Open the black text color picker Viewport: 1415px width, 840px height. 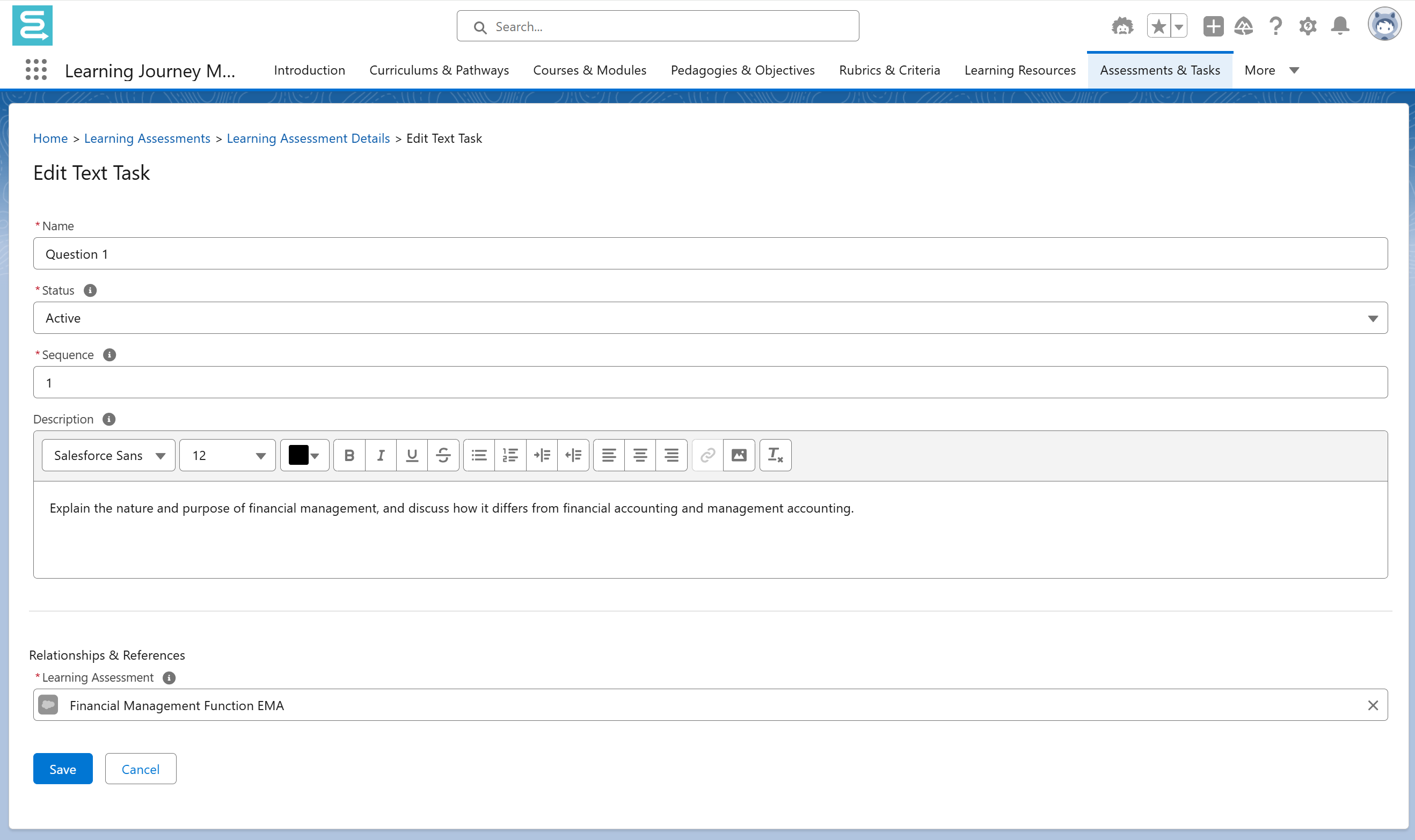pos(304,455)
